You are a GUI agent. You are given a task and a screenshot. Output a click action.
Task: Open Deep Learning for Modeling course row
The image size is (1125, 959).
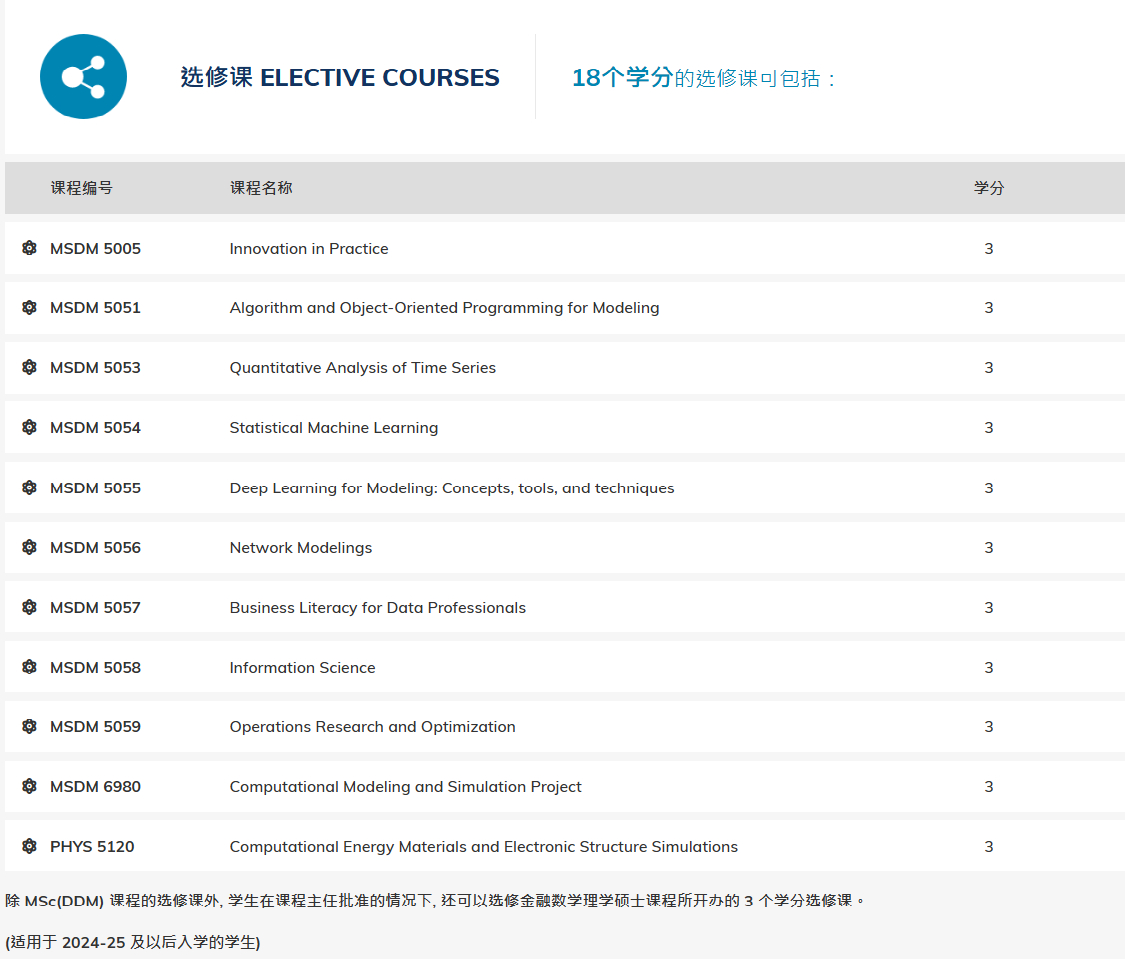pyautogui.click(x=451, y=488)
